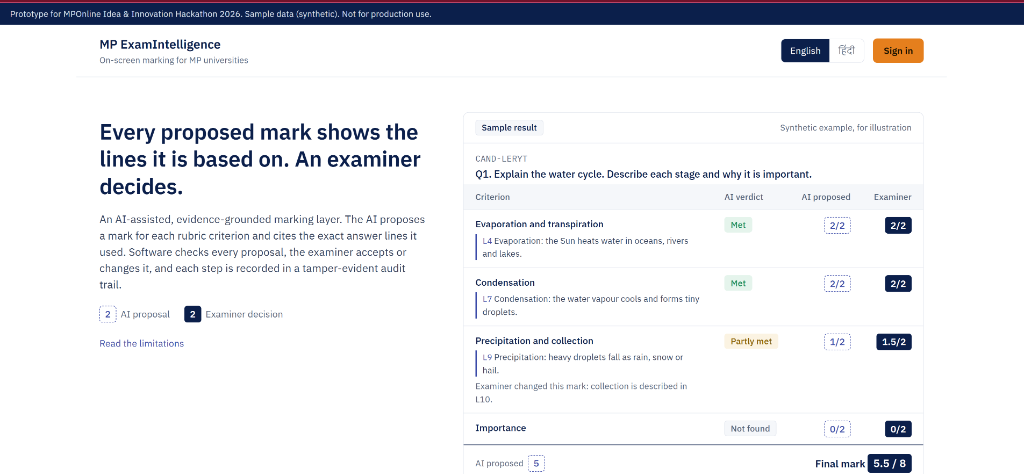Viewport: 1024px width, 474px height.
Task: Click examiner mark 2/2 for Condensation row
Action: click(898, 283)
